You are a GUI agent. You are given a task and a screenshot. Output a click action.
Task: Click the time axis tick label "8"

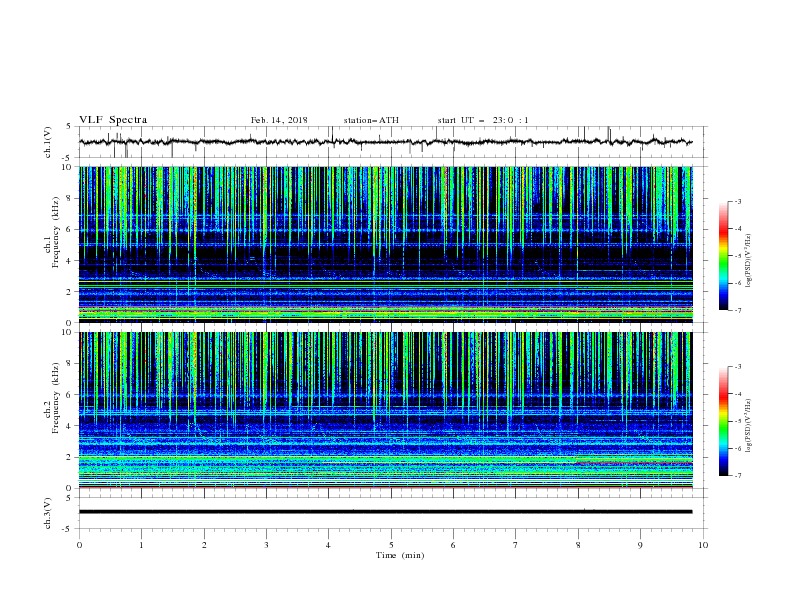tap(578, 545)
